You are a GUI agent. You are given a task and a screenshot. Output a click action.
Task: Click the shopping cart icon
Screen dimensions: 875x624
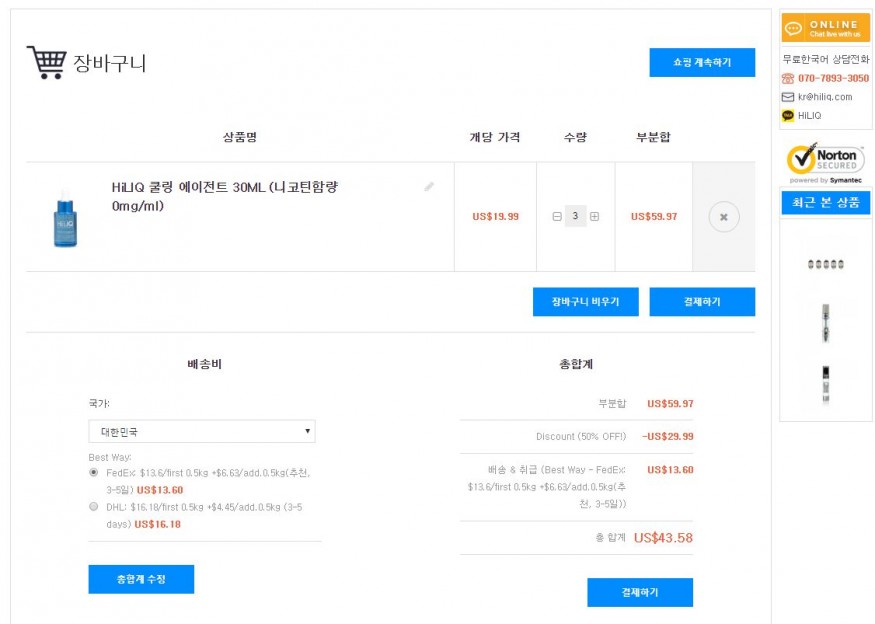tap(46, 62)
